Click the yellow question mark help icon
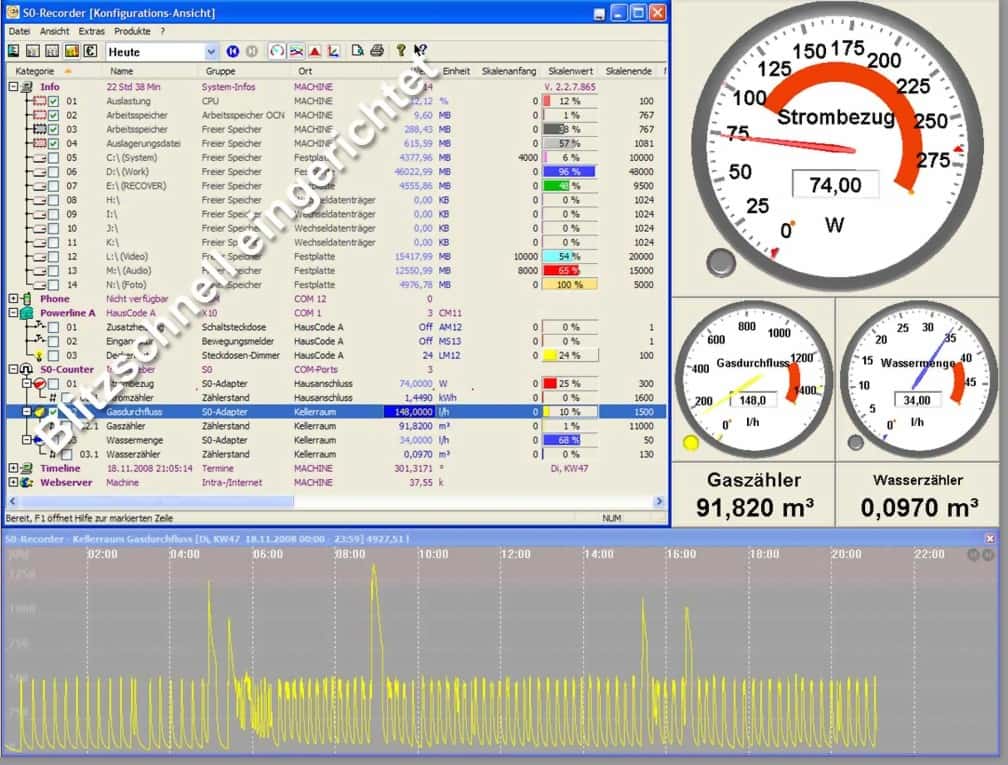 (x=401, y=51)
